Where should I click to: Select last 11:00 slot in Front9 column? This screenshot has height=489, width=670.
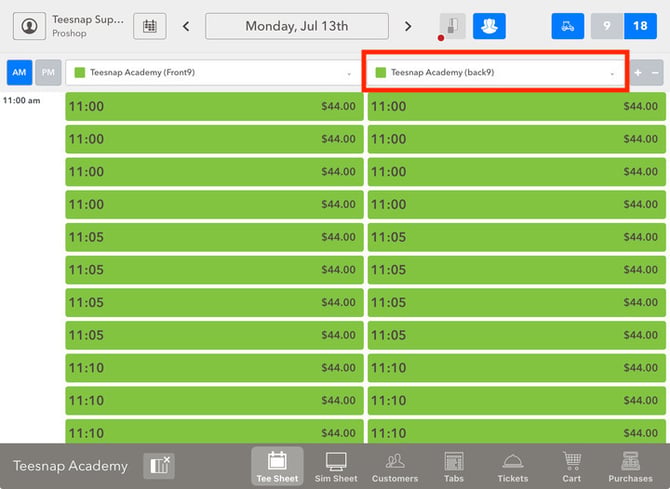click(x=214, y=204)
